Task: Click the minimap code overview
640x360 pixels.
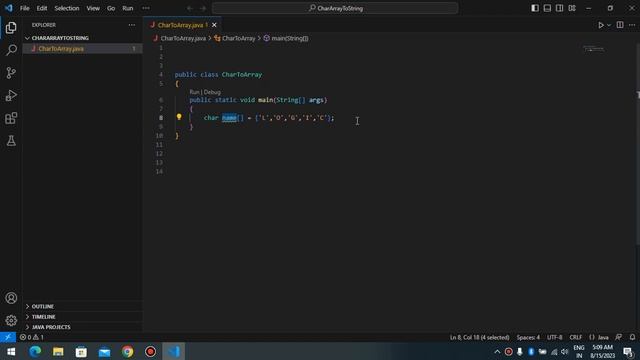Action: point(593,49)
